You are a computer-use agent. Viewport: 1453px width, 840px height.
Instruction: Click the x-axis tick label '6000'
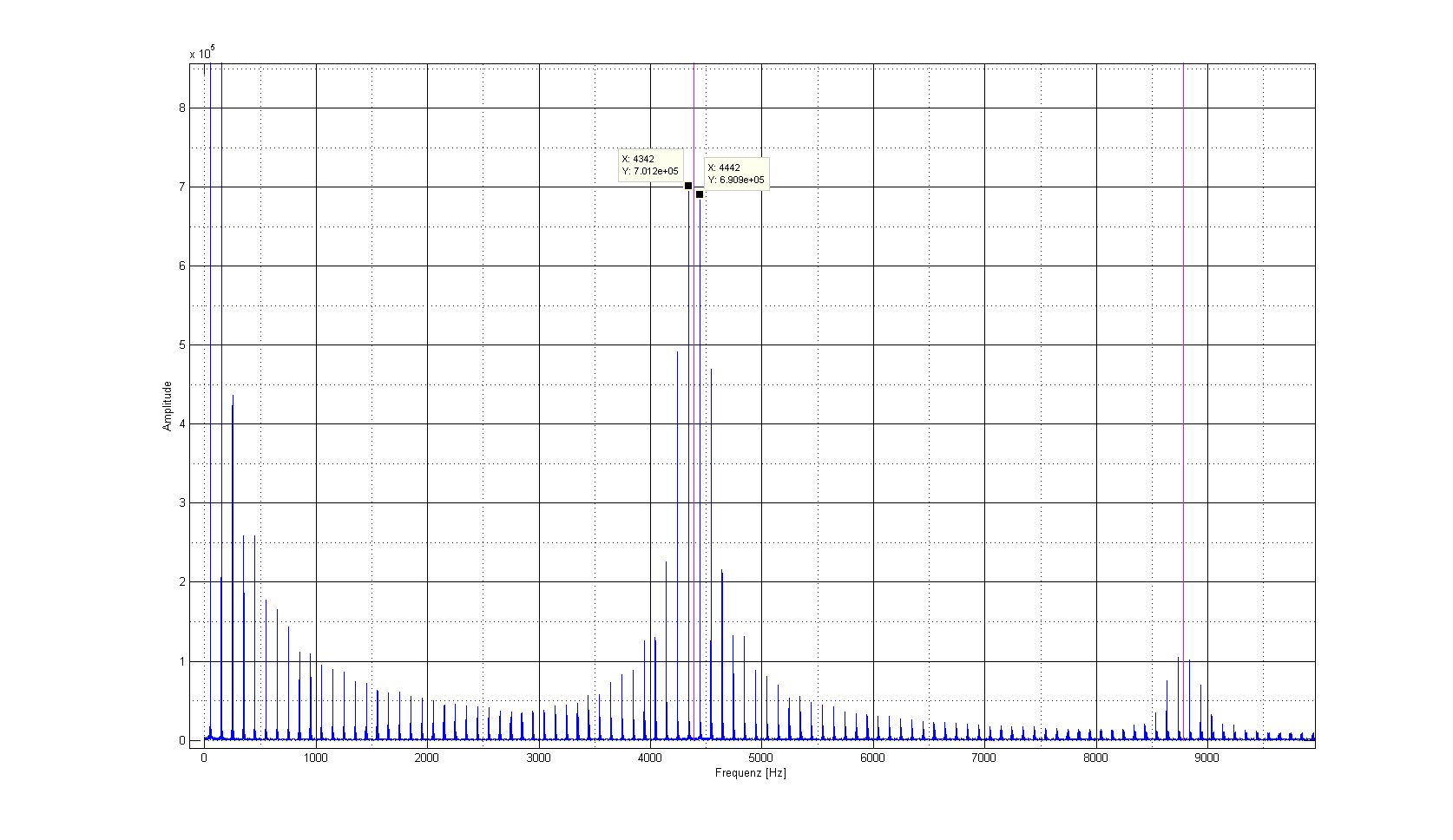(x=872, y=758)
